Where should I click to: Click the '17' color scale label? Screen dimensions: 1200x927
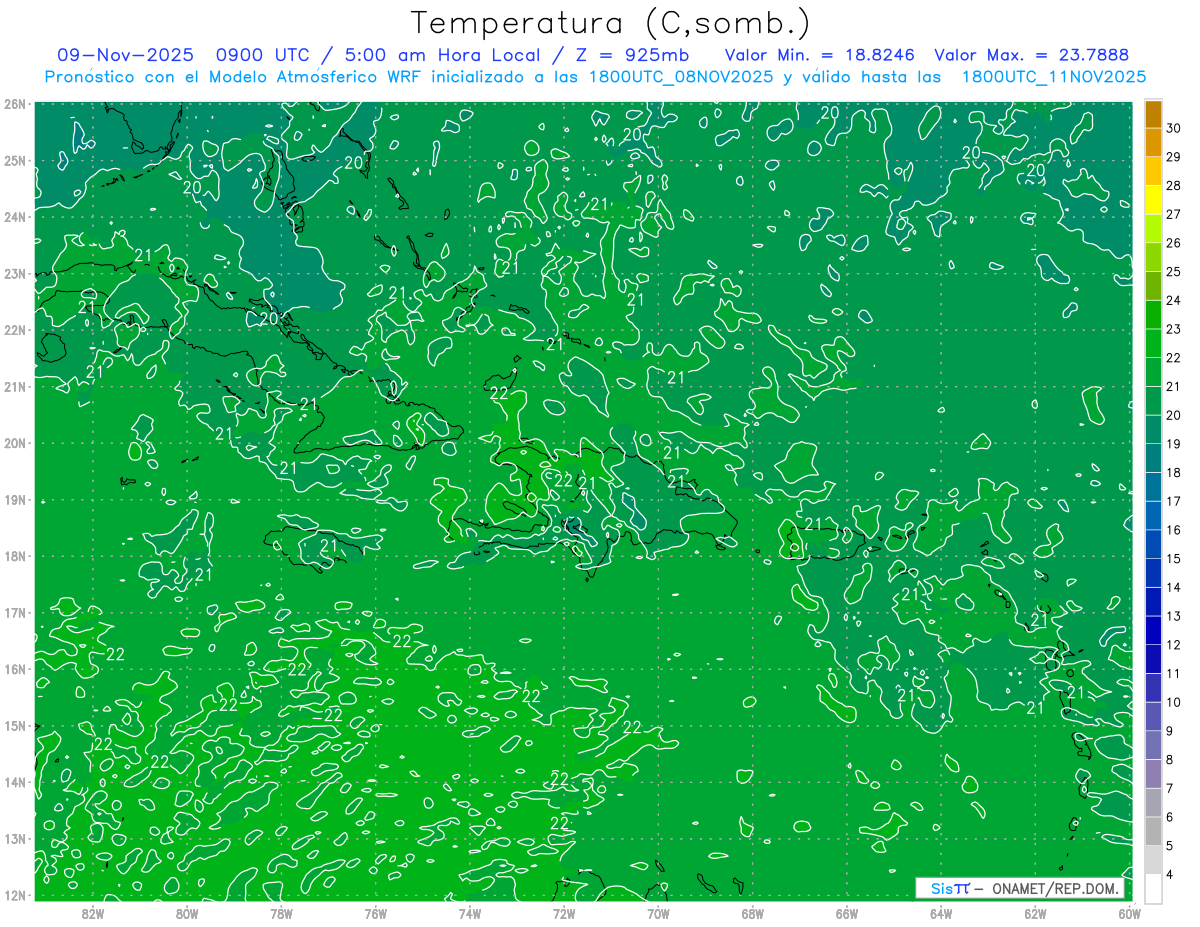pyautogui.click(x=1174, y=502)
